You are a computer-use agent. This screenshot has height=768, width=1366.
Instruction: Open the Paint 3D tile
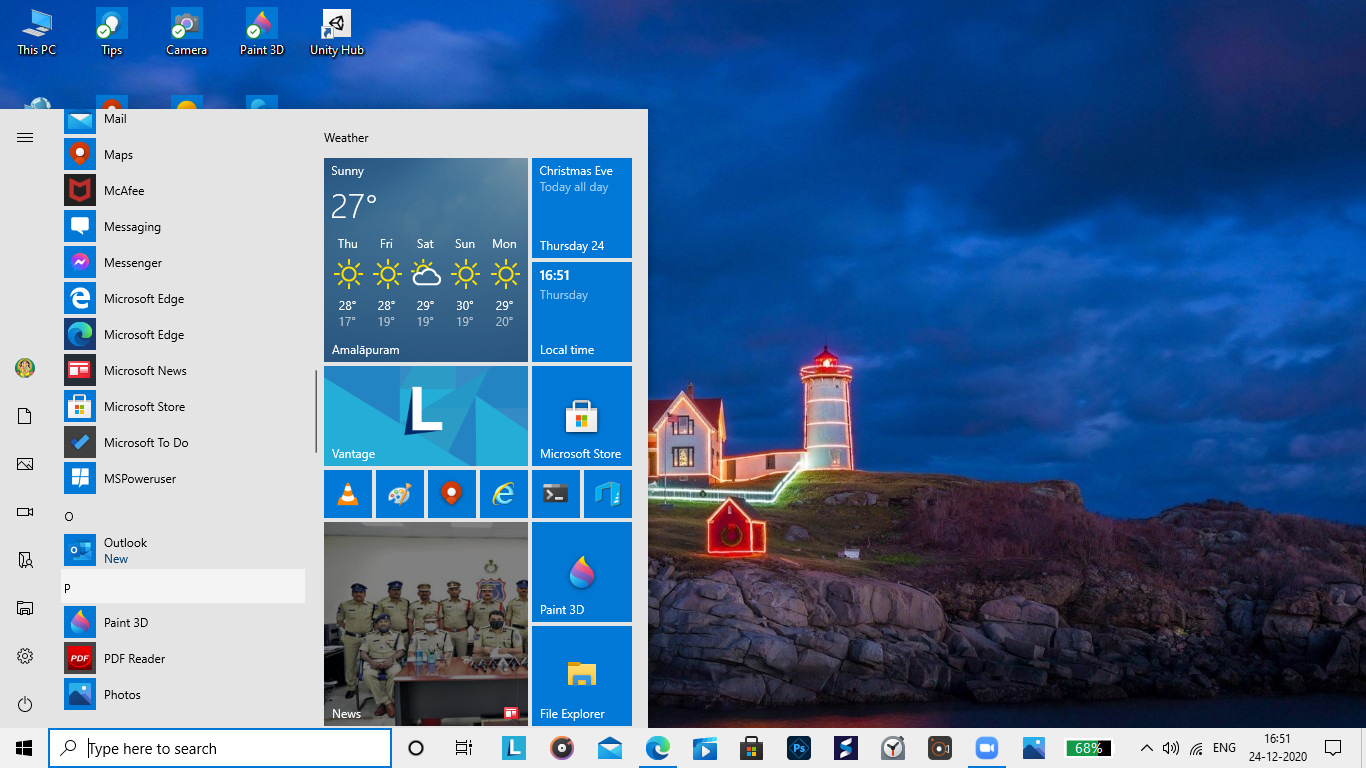click(x=582, y=572)
